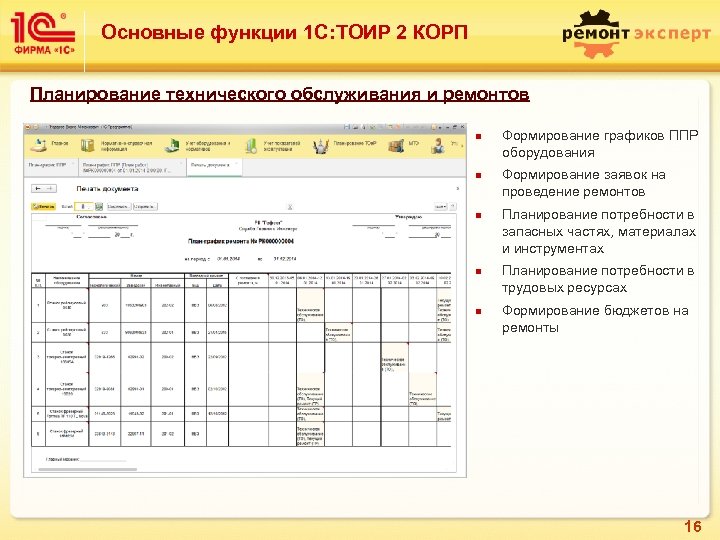This screenshot has height=540, width=720.
Task: Click the 1C application logo in title bar
Action: 28,127
